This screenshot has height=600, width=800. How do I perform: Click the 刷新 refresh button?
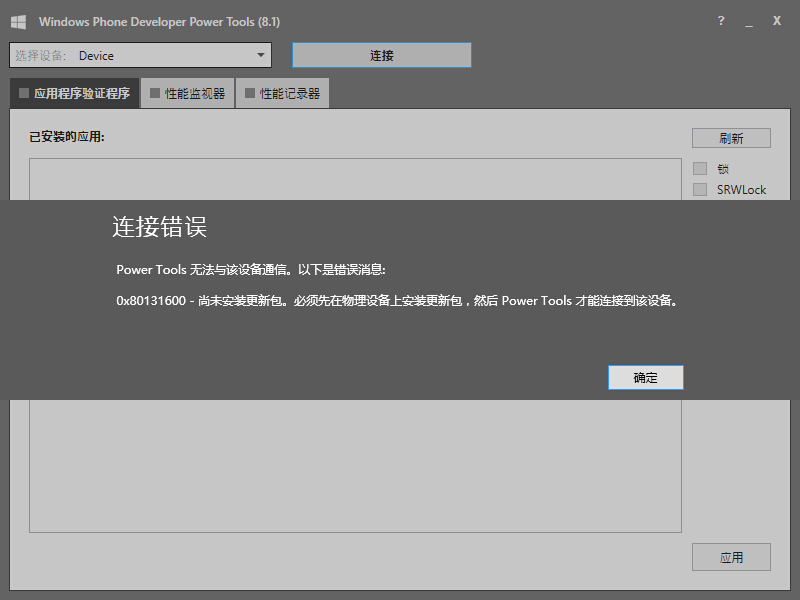731,138
